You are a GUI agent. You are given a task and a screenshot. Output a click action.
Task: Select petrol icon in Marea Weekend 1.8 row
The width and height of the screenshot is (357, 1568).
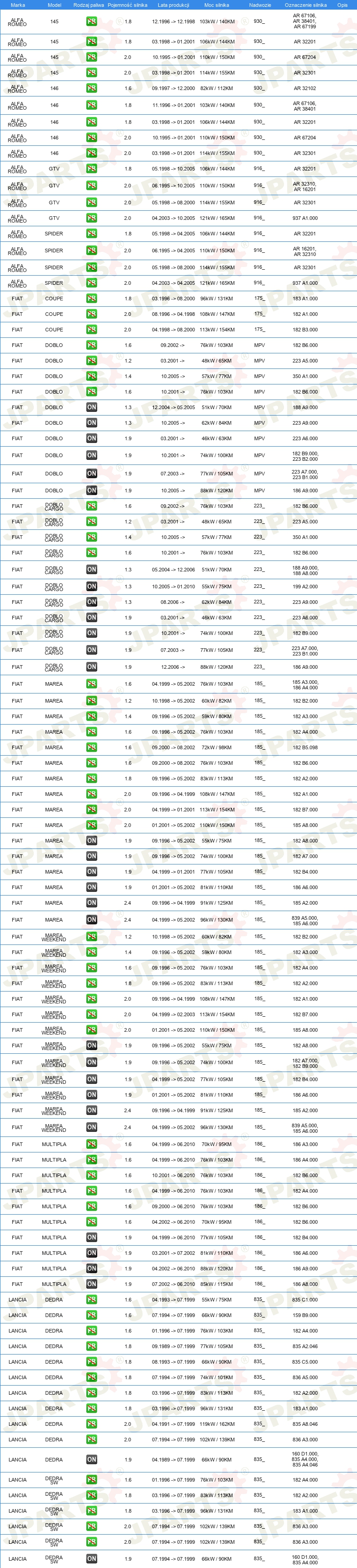[x=91, y=983]
